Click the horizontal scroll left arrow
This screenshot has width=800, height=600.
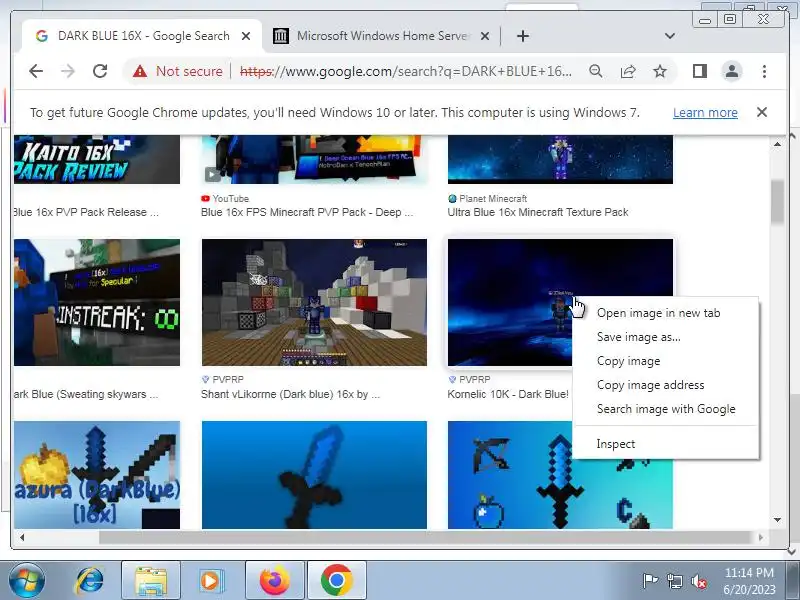(x=21, y=537)
